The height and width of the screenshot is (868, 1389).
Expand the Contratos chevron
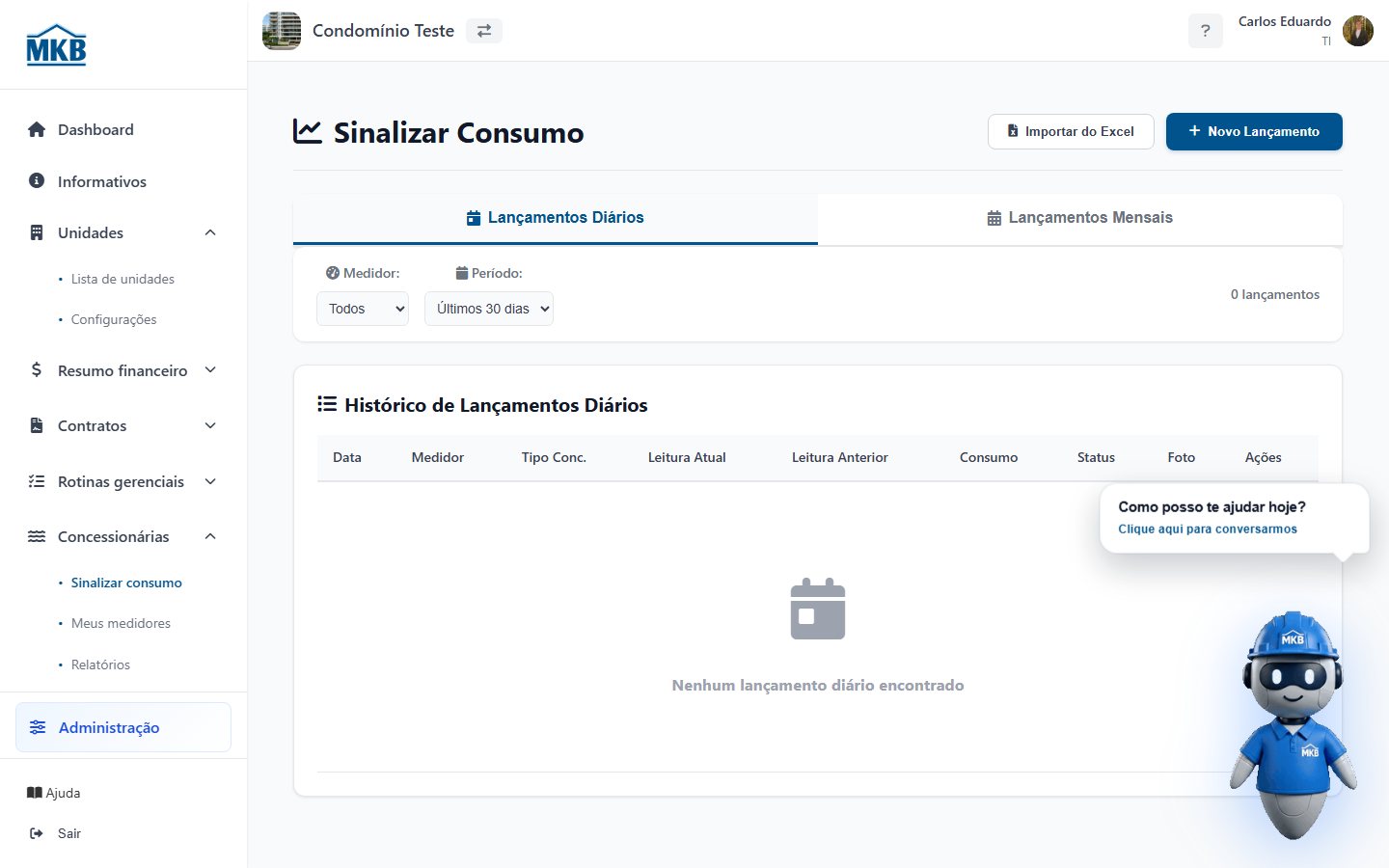[x=210, y=425]
